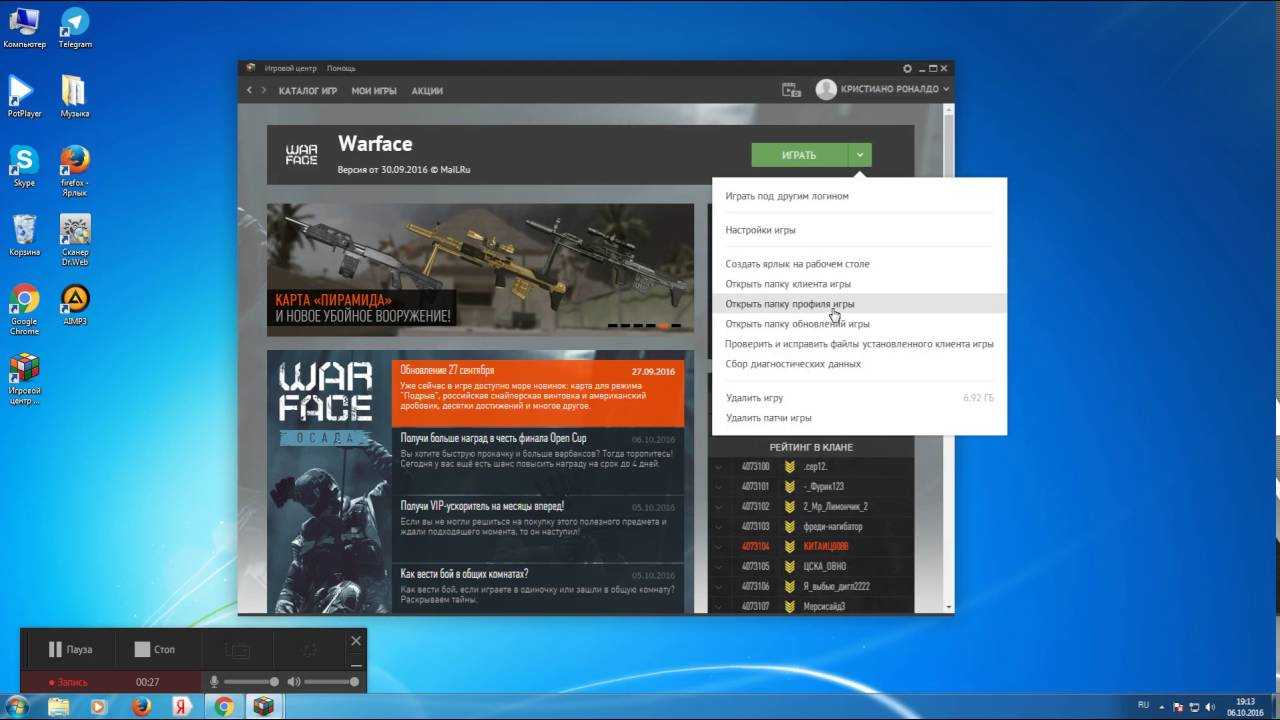Click the Game Center vertical scrollbar
1280x720 pixels.
pos(949,360)
